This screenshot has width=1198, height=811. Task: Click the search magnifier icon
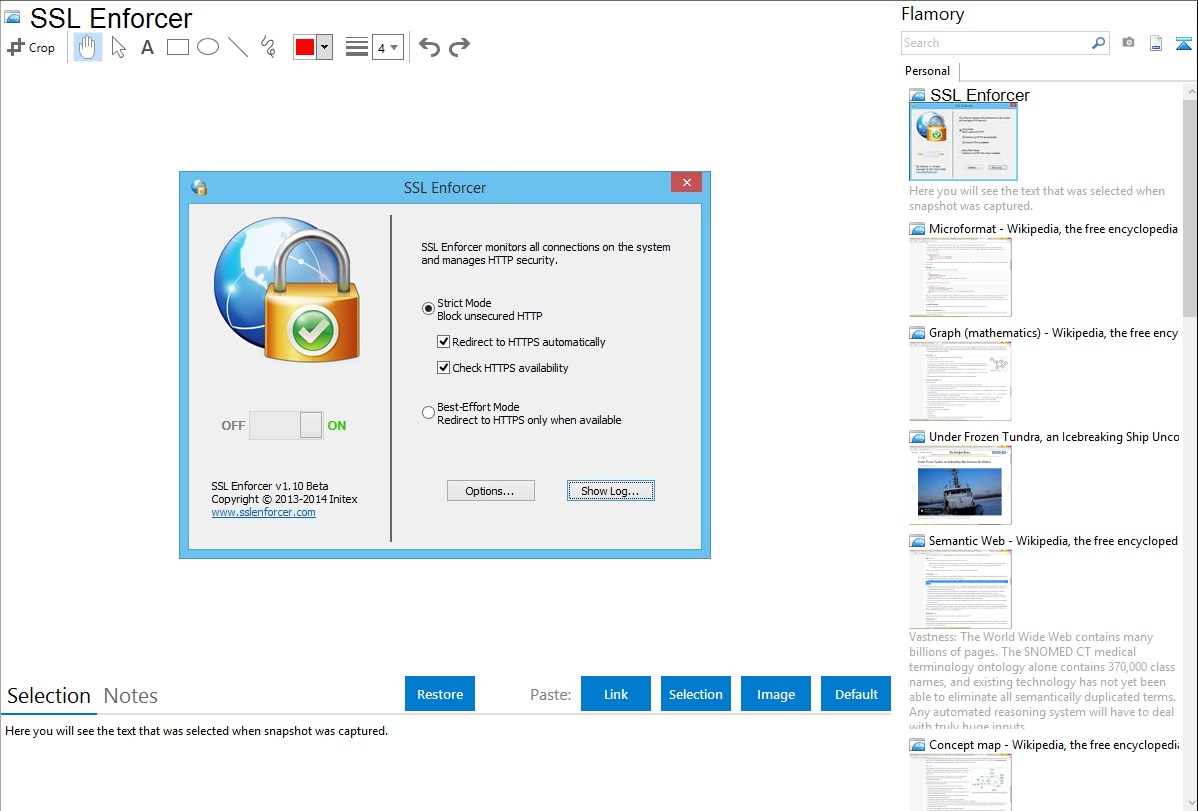click(1099, 43)
